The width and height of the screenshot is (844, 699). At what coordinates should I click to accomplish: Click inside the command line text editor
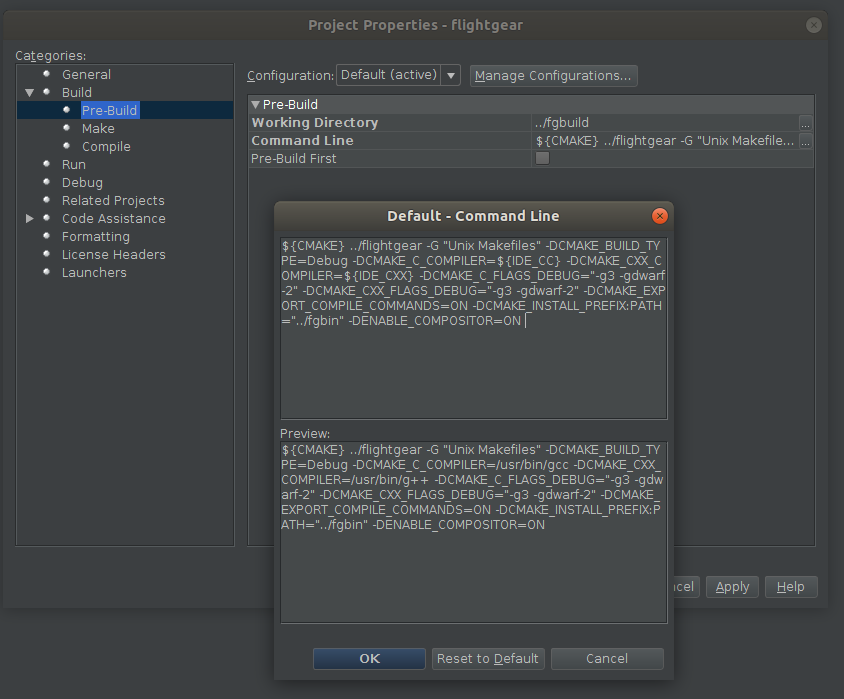[474, 328]
